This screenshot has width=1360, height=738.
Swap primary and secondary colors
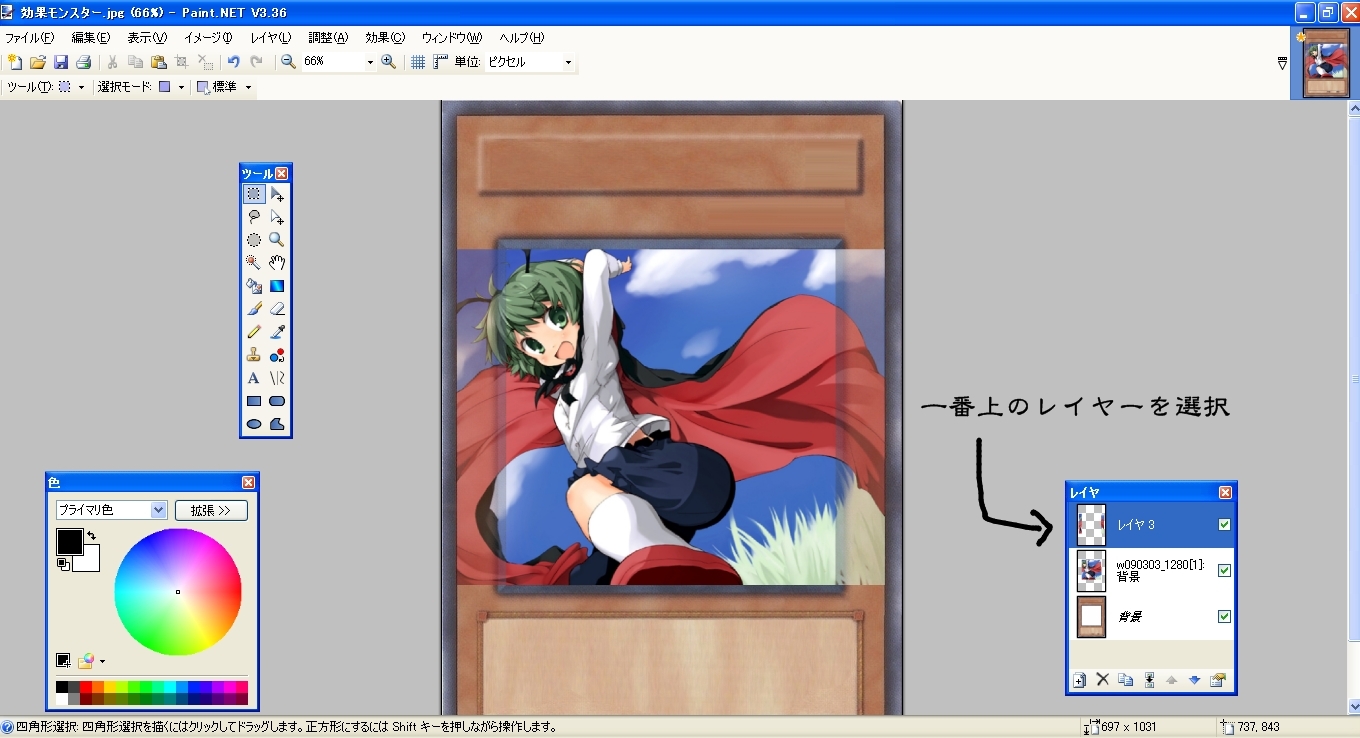91,536
